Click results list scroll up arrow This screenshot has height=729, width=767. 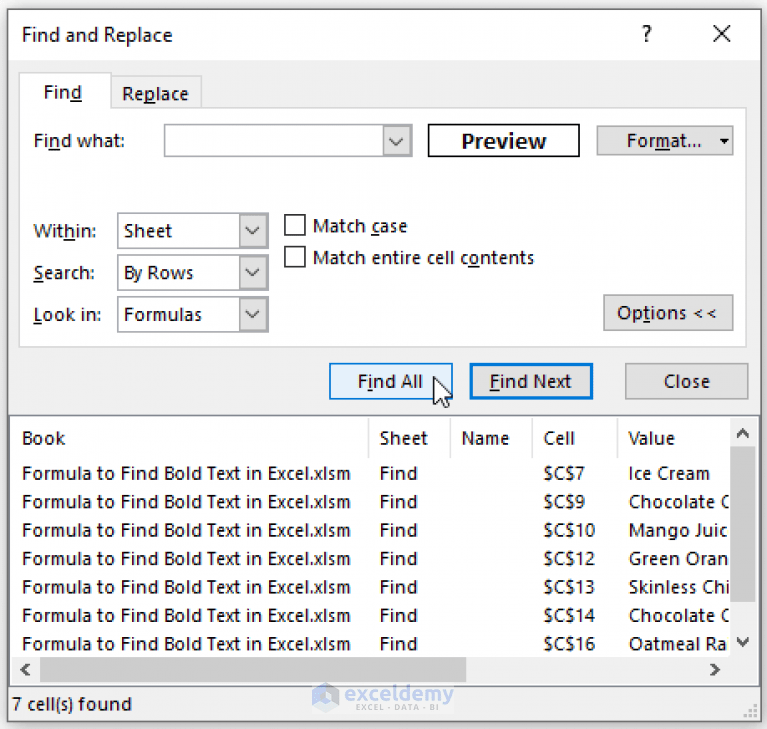(743, 433)
